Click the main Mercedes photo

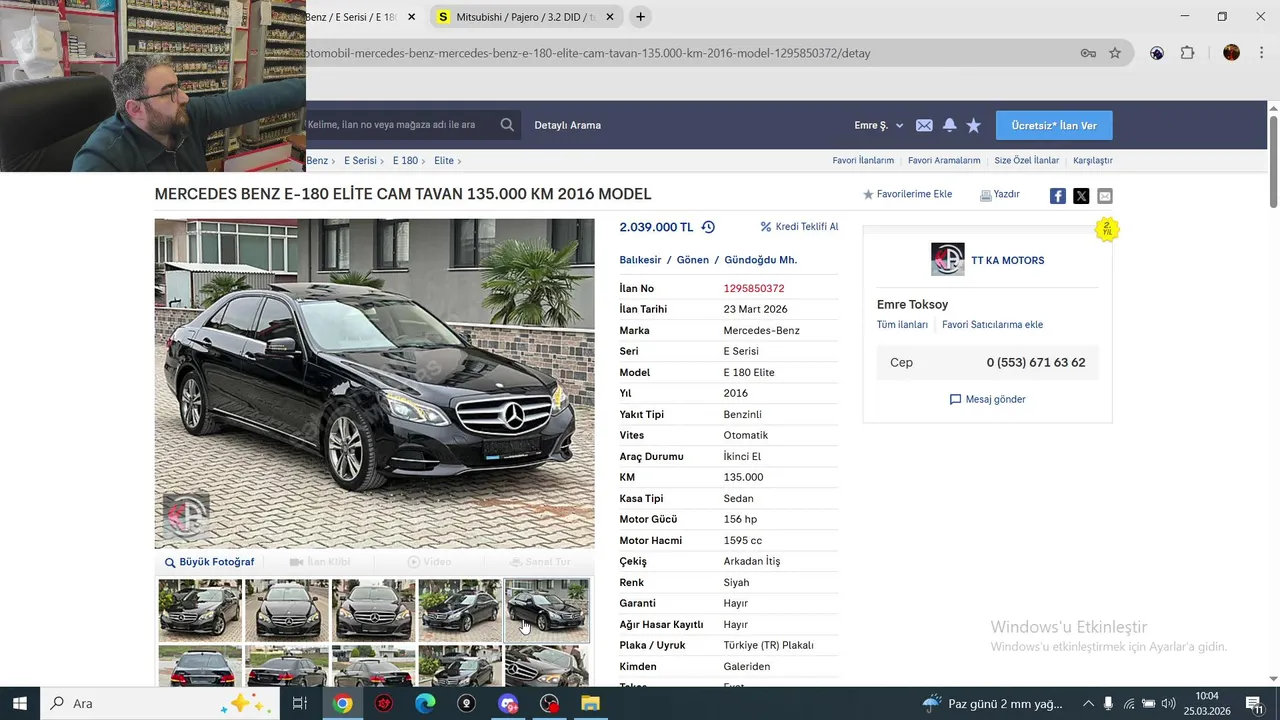click(x=374, y=384)
